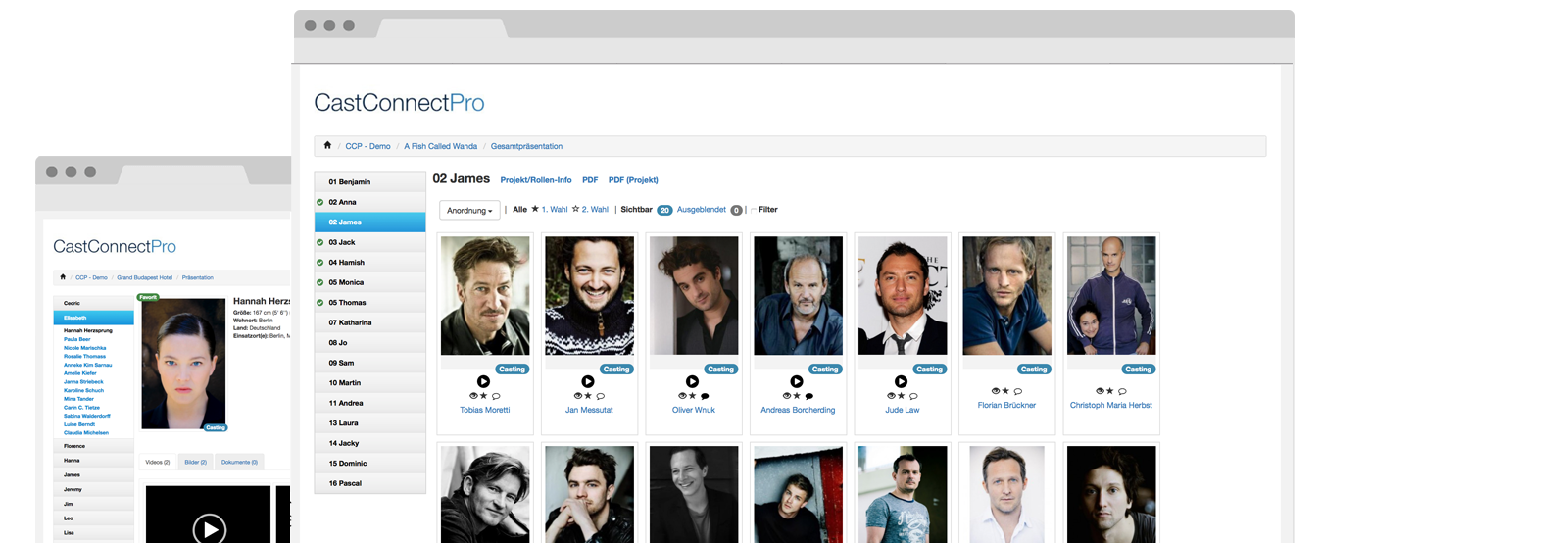The width and height of the screenshot is (1568, 543).
Task: Toggle star rating for Jan Messutat
Action: 588,396
